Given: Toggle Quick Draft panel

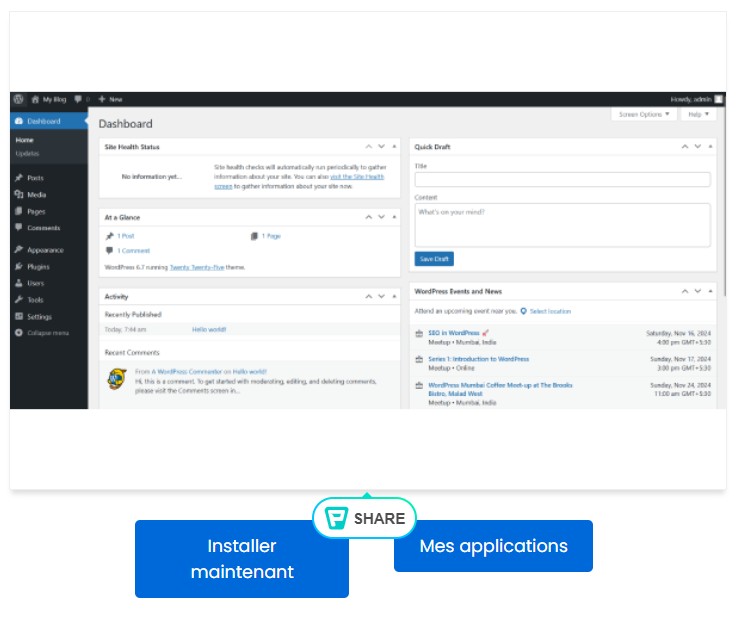Looking at the screenshot, I should coord(710,147).
